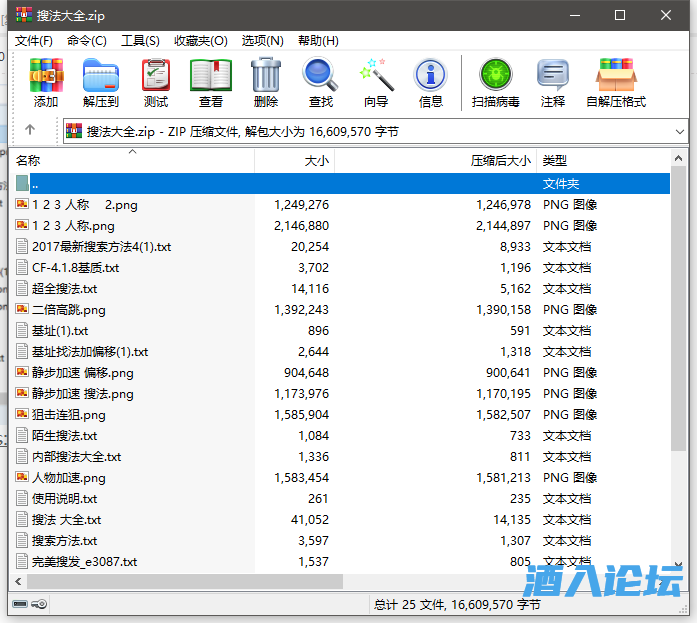Click the vertical scrollbar of file list
Viewport: 697px width, 623px height.
tap(679, 400)
